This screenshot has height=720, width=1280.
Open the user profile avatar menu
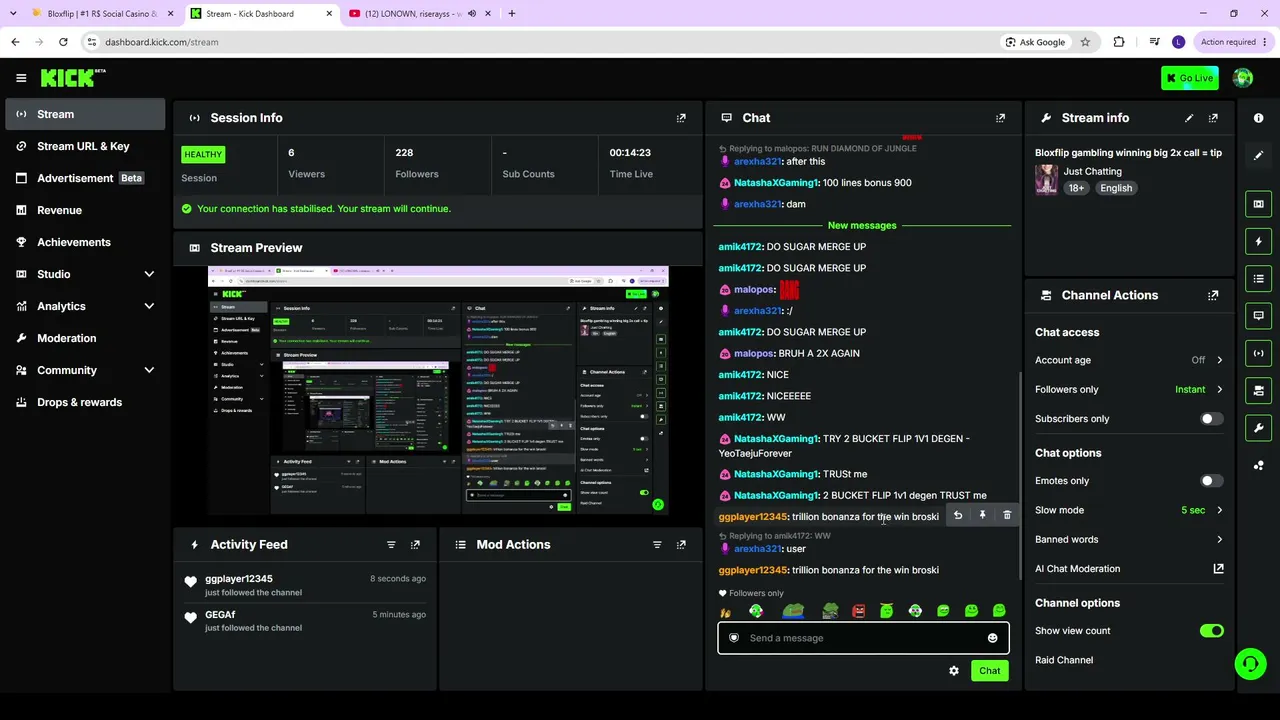[1243, 78]
